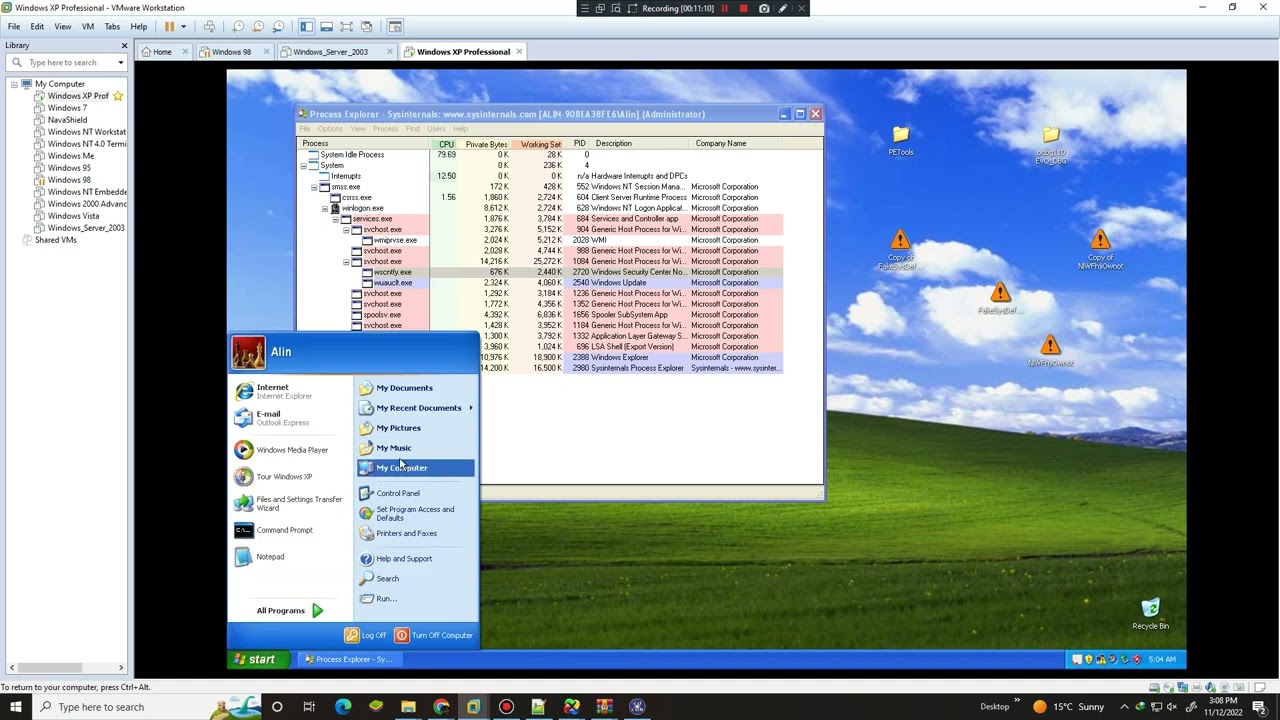1280x720 pixels.
Task: Expand My Recent Documents submenu
Action: pyautogui.click(x=416, y=408)
